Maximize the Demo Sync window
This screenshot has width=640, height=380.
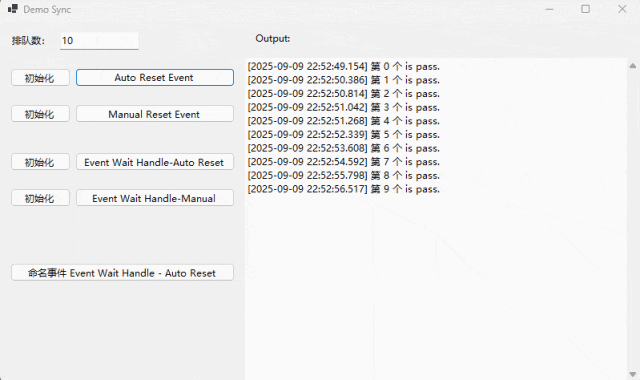[586, 9]
